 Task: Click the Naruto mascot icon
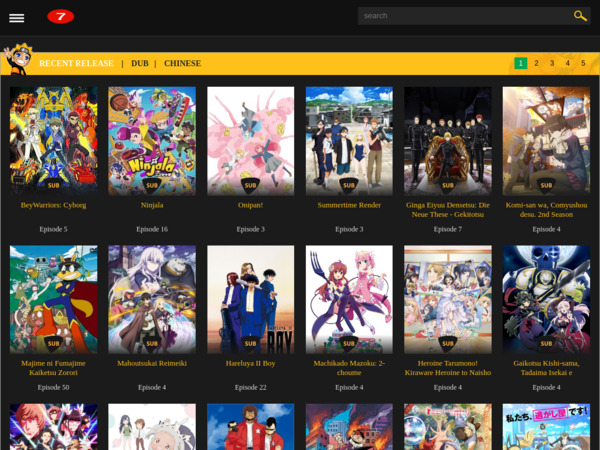coord(18,59)
